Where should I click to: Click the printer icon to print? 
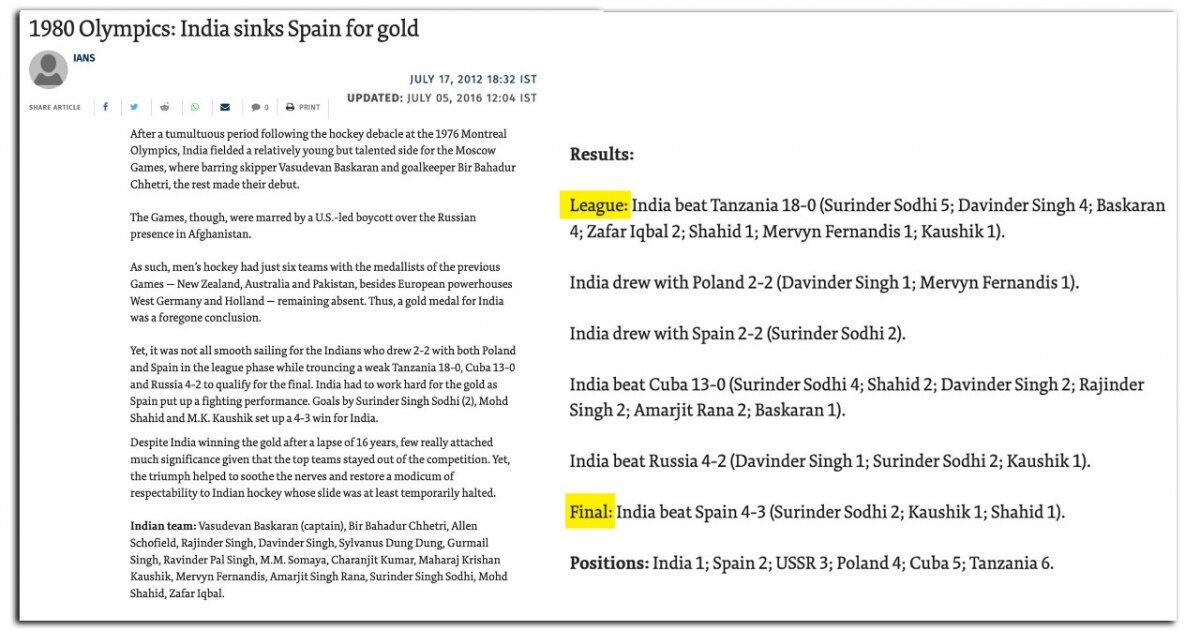(x=290, y=107)
